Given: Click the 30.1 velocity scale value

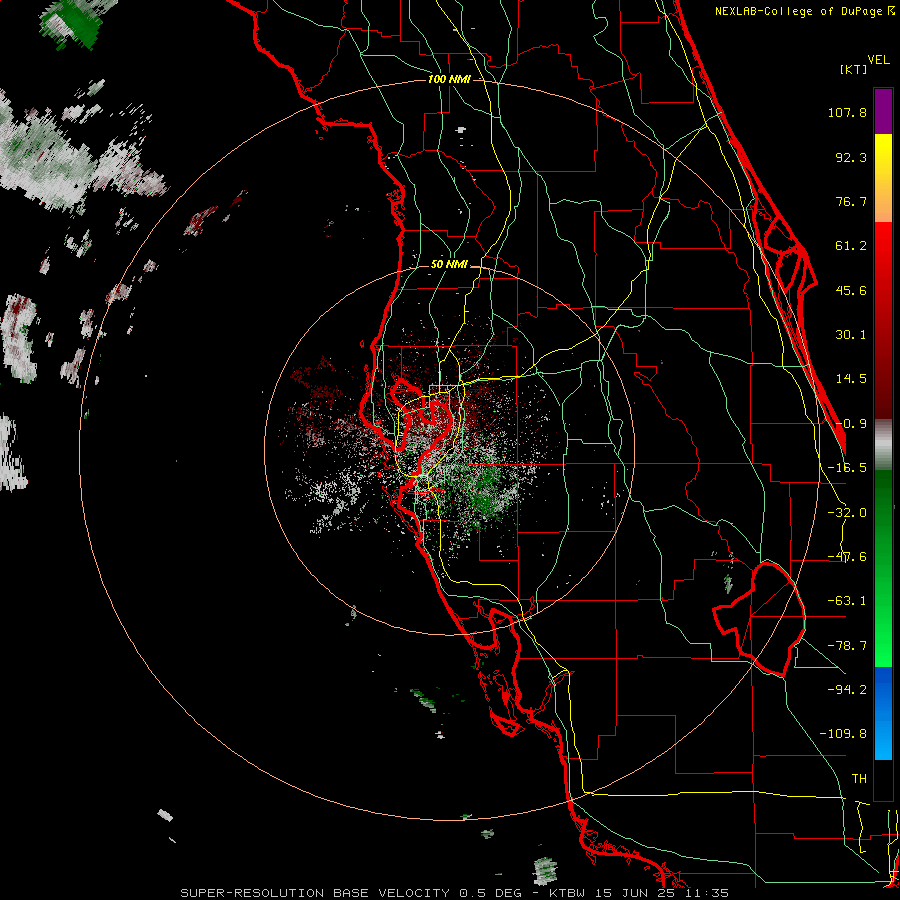Looking at the screenshot, I should [x=851, y=335].
